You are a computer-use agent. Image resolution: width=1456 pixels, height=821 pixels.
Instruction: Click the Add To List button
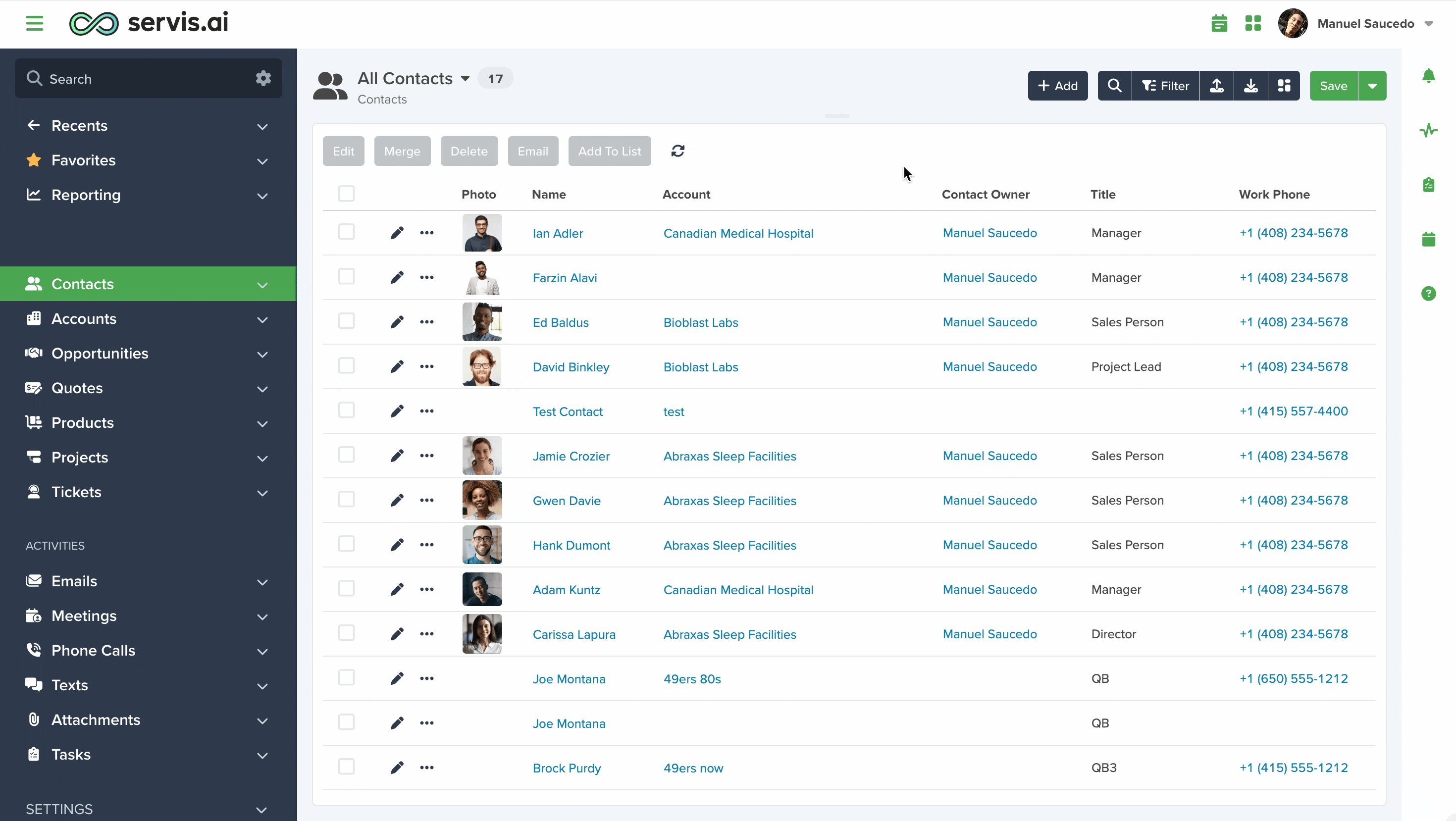609,151
